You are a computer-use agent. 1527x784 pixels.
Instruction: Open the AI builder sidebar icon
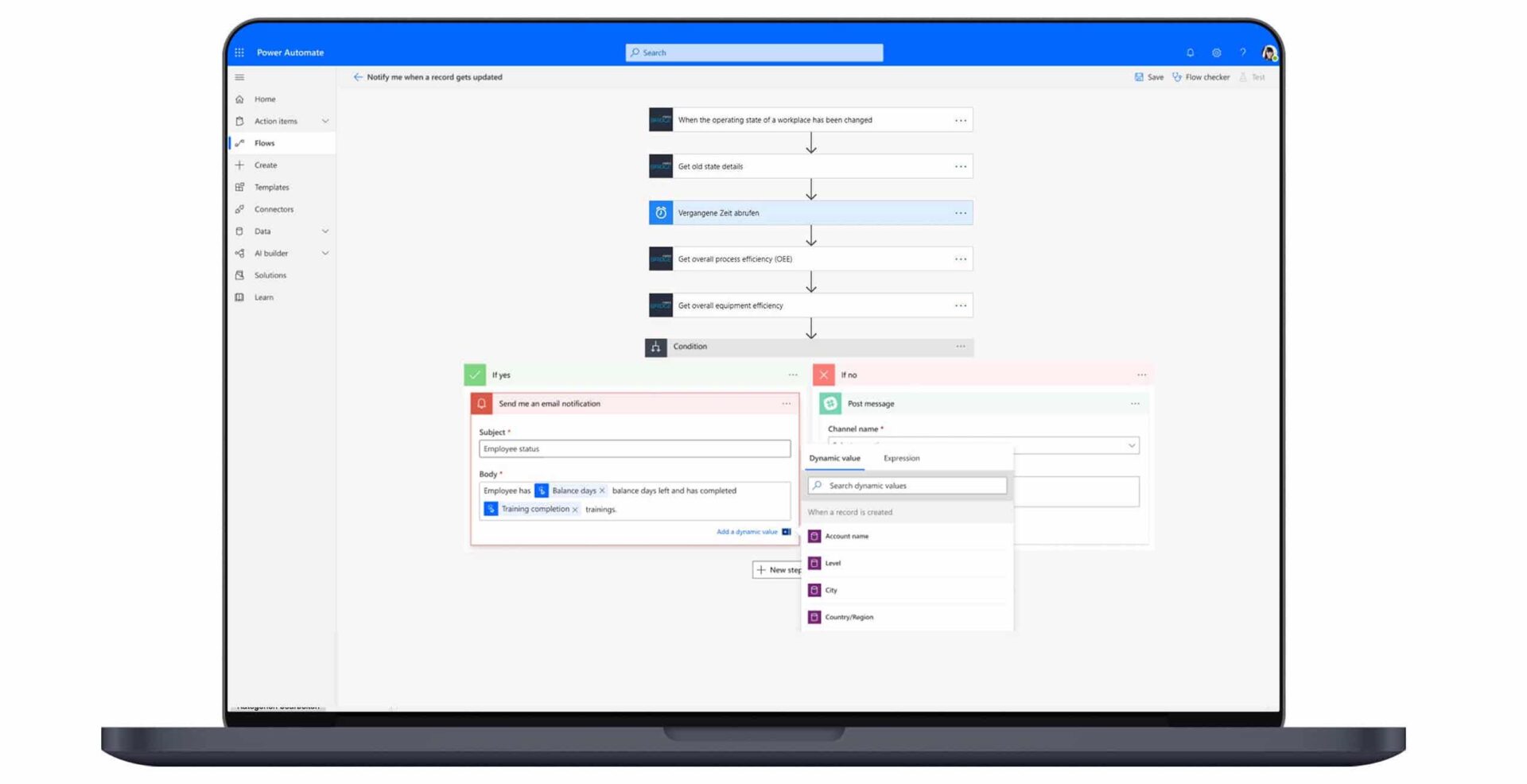pos(239,253)
